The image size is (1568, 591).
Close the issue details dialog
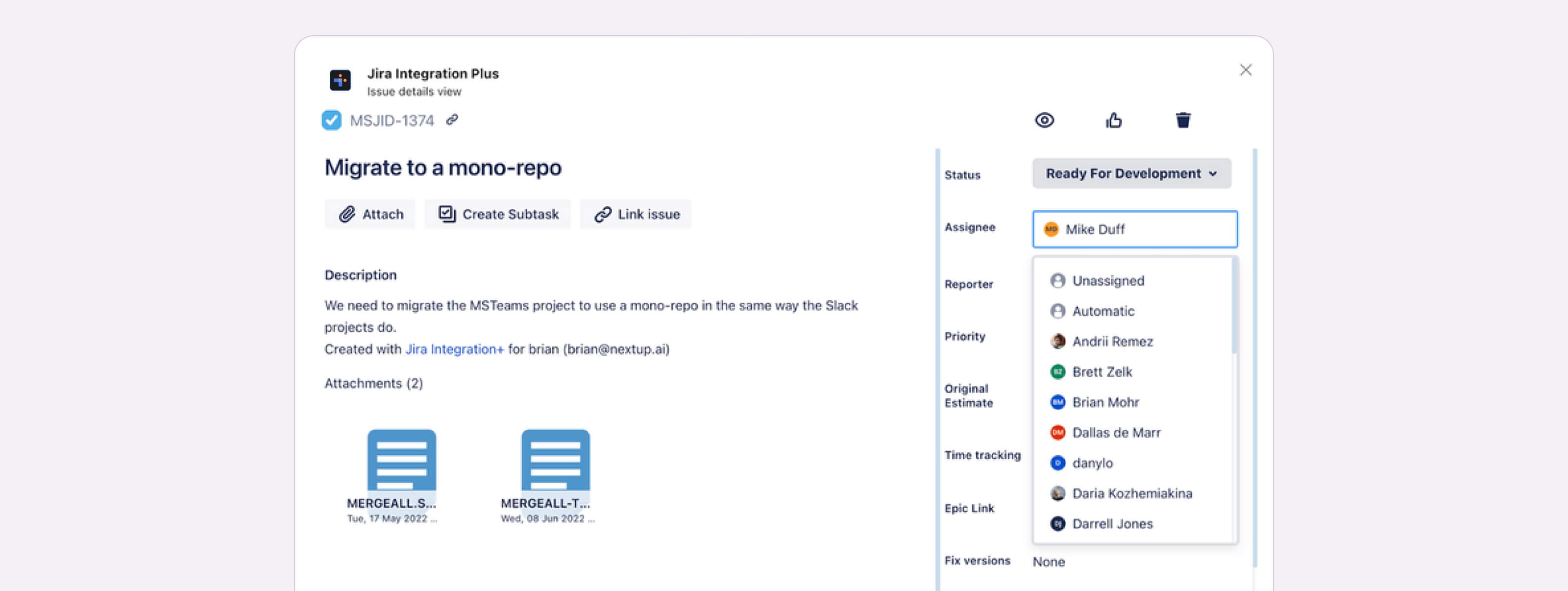pos(1246,71)
